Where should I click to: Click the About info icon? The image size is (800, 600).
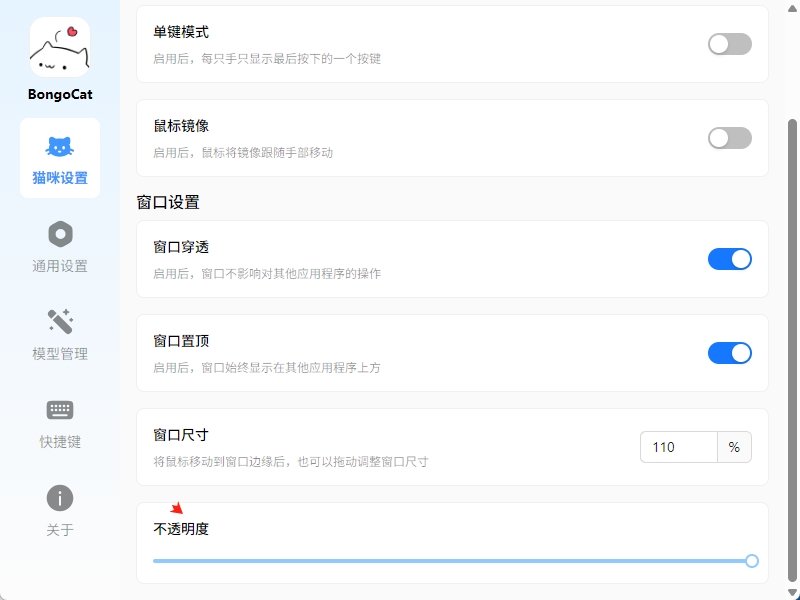click(x=60, y=498)
